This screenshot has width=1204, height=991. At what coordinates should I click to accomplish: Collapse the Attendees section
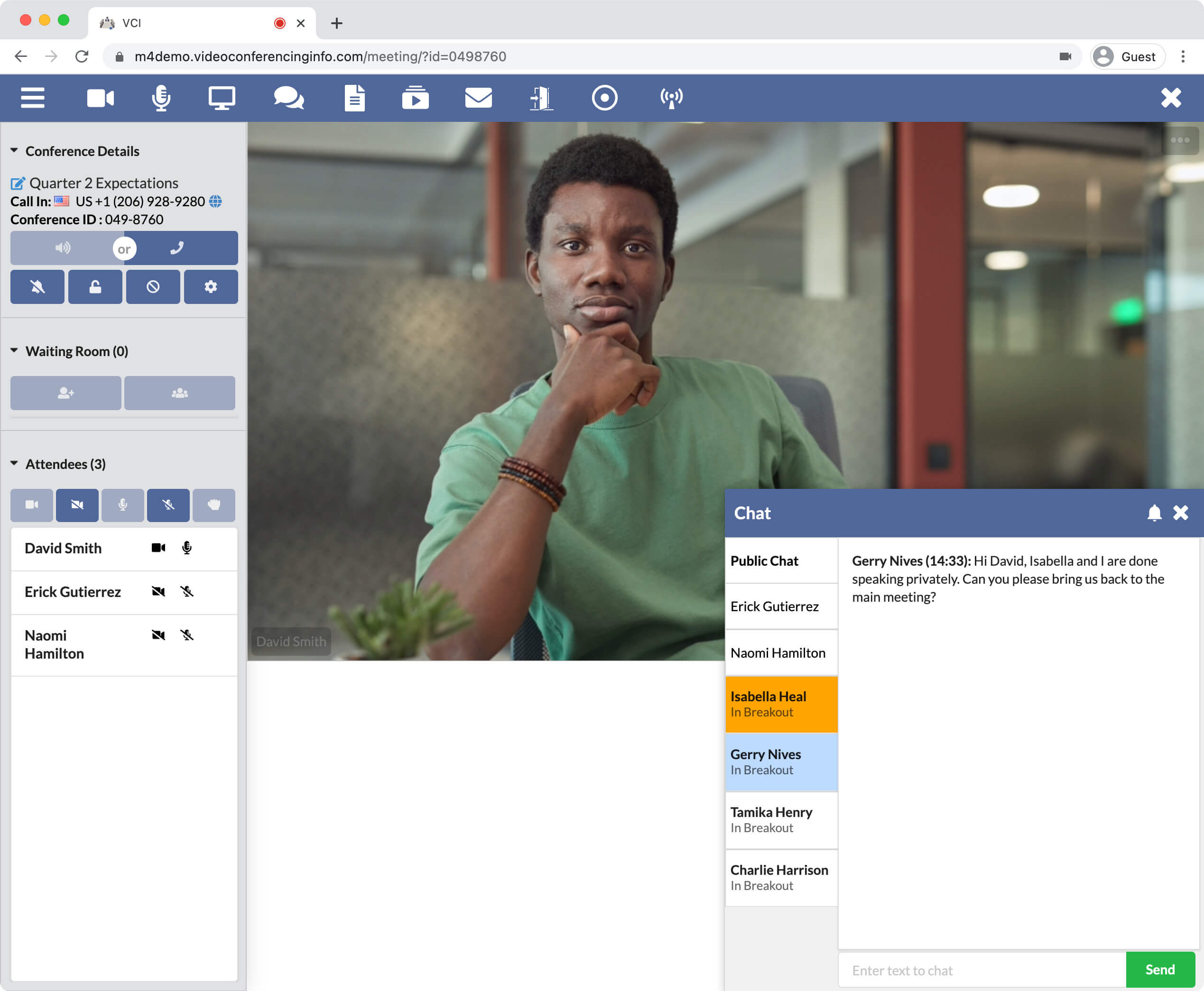[x=14, y=463]
